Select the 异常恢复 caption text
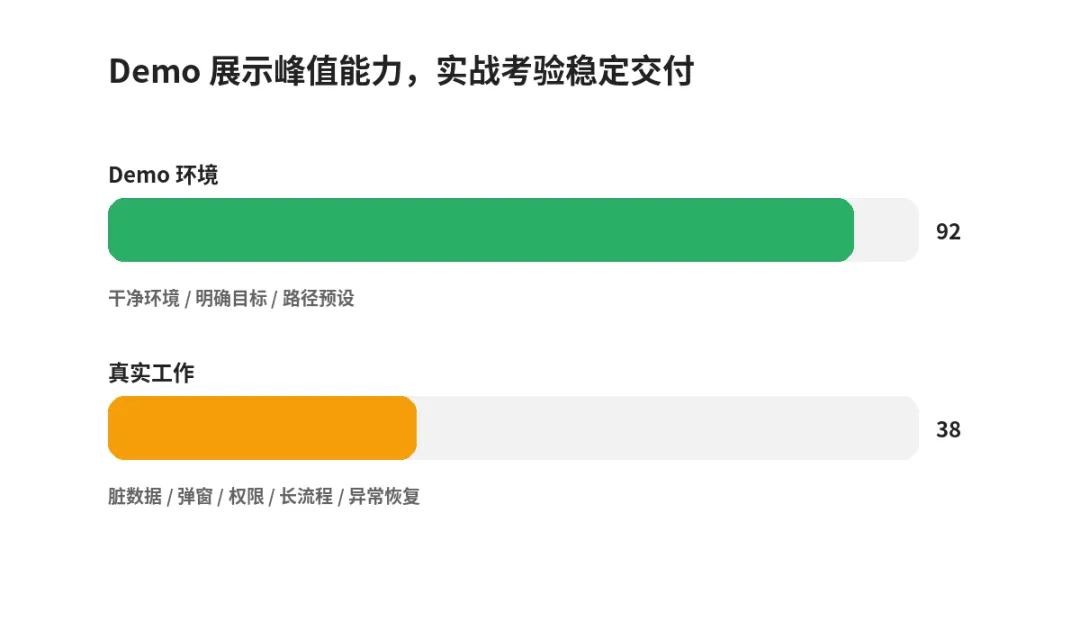Screen dimensions: 1080x630 pyautogui.click(x=384, y=496)
